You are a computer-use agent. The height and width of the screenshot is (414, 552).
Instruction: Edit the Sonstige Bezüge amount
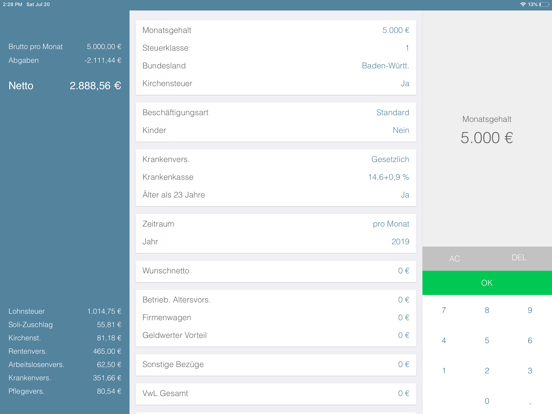(x=276, y=364)
